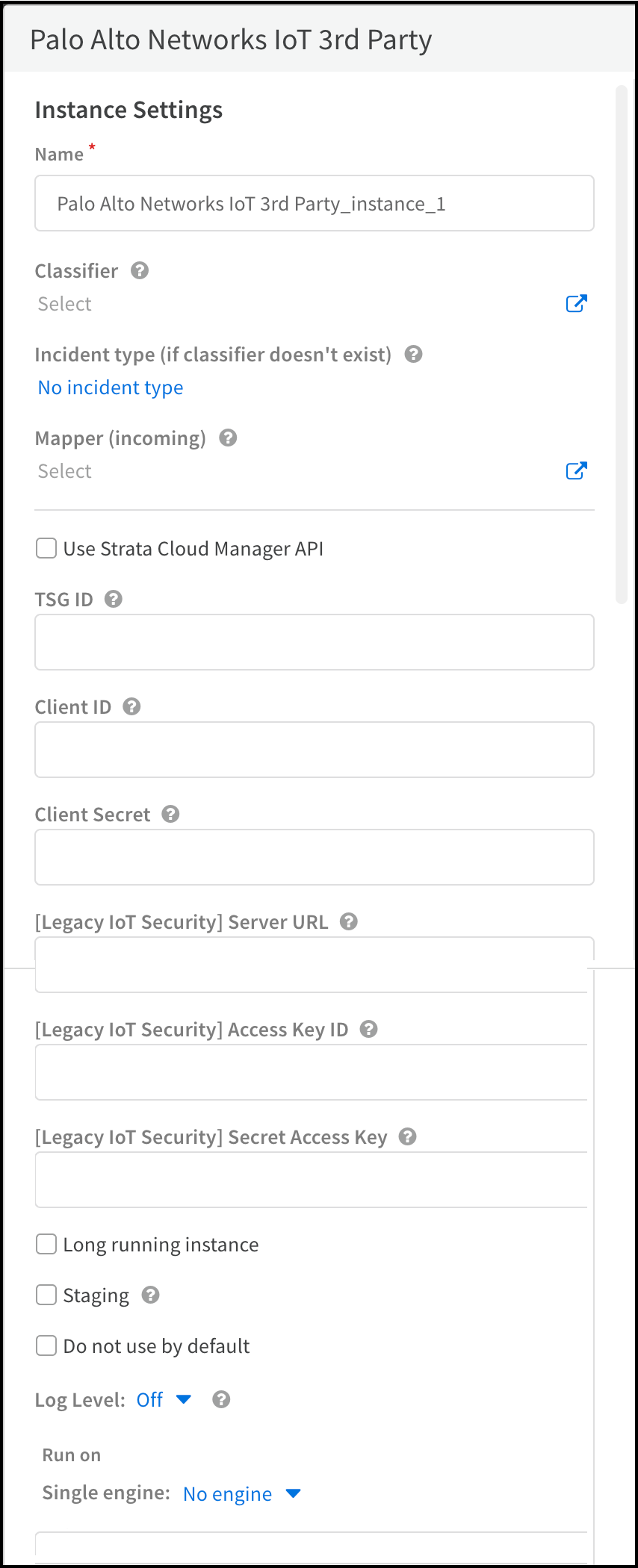This screenshot has height=1568, width=638.
Task: Check the Long running instance box
Action: click(x=46, y=1244)
